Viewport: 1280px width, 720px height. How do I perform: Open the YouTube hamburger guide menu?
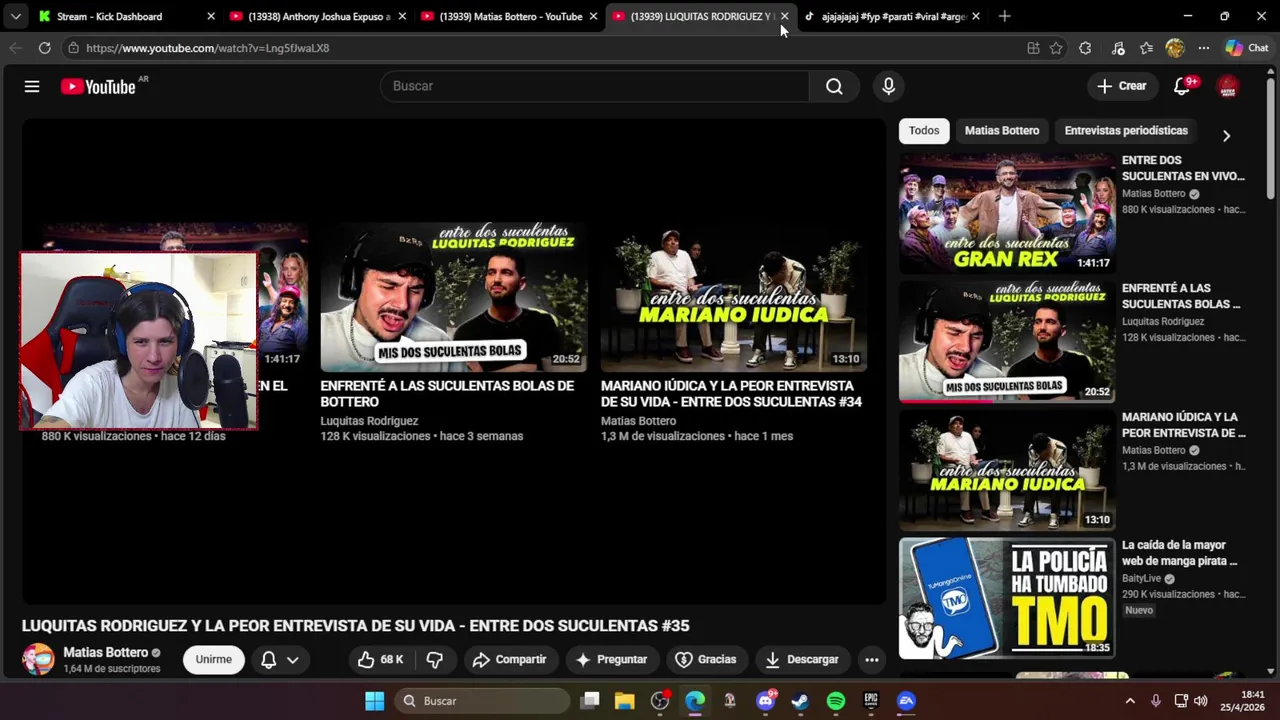pos(32,87)
